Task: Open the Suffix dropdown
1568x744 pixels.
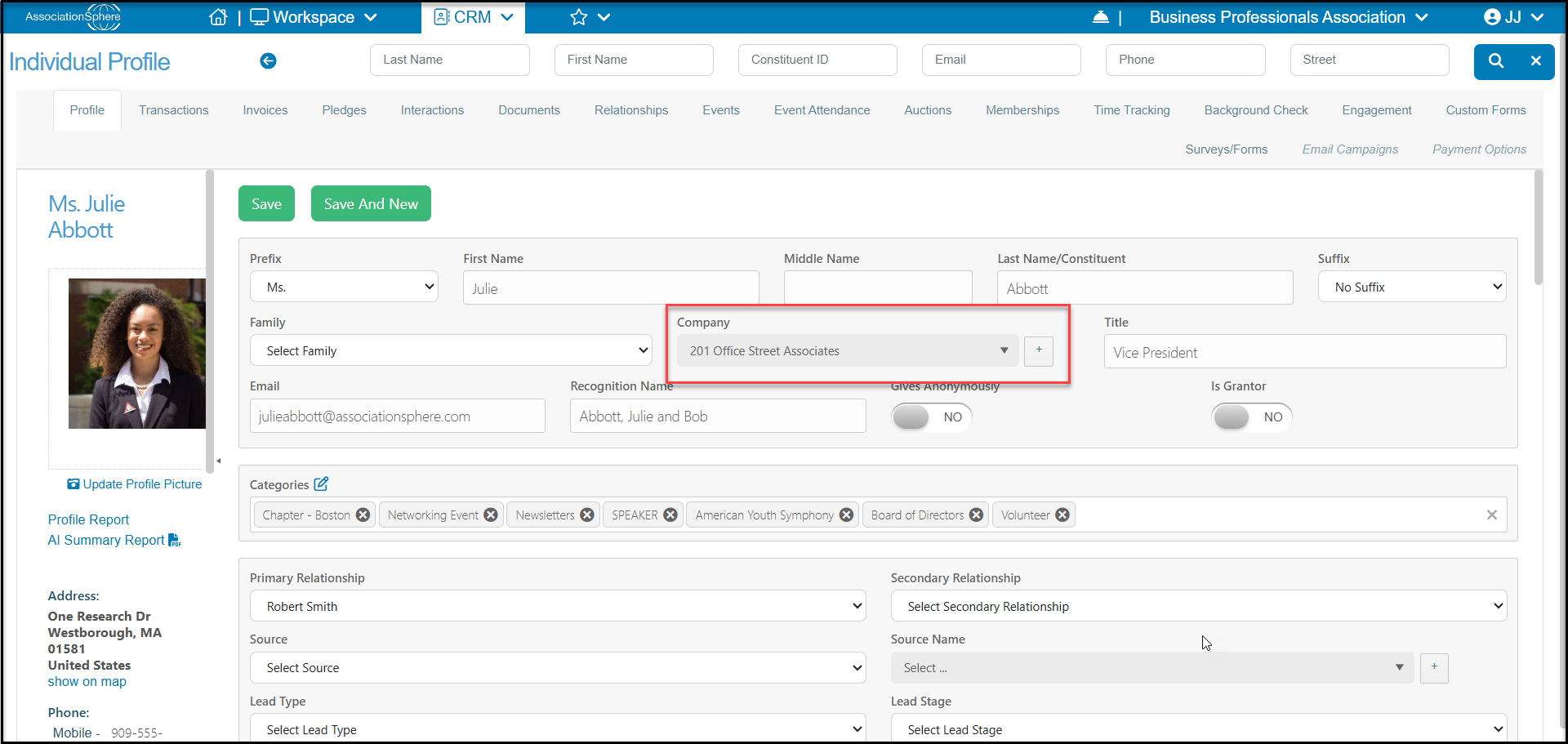Action: click(1412, 287)
